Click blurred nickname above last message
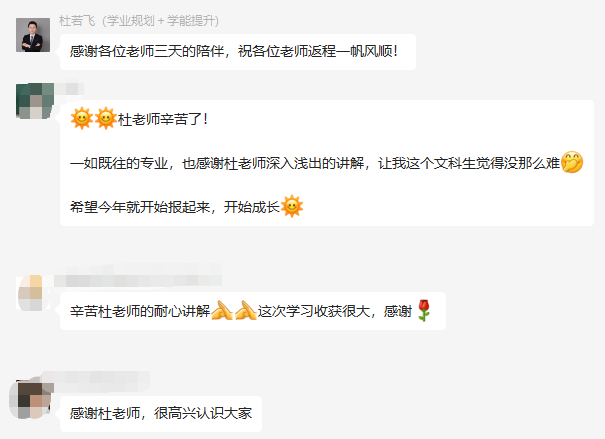 (x=96, y=378)
